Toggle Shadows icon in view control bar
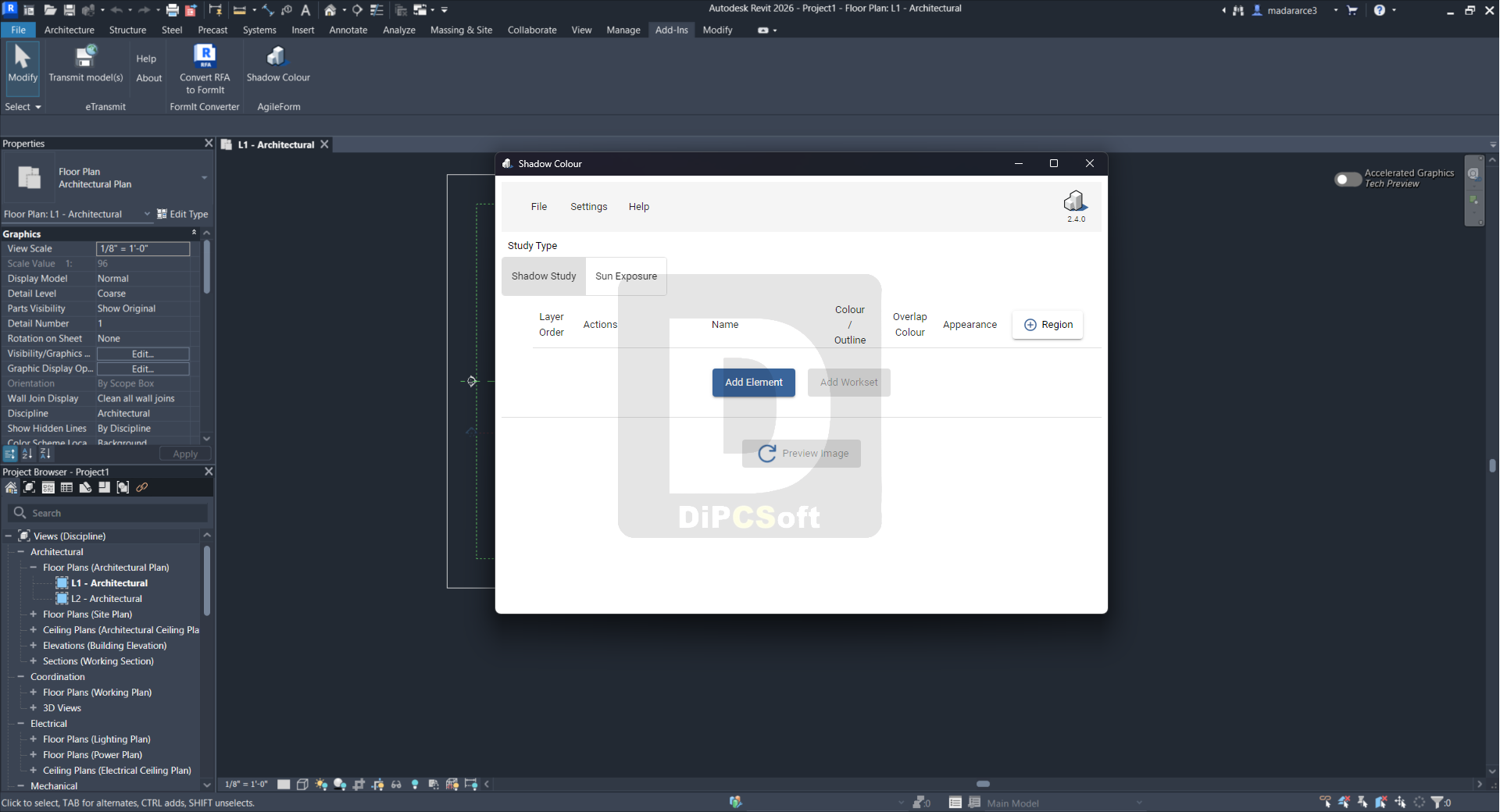 point(340,784)
